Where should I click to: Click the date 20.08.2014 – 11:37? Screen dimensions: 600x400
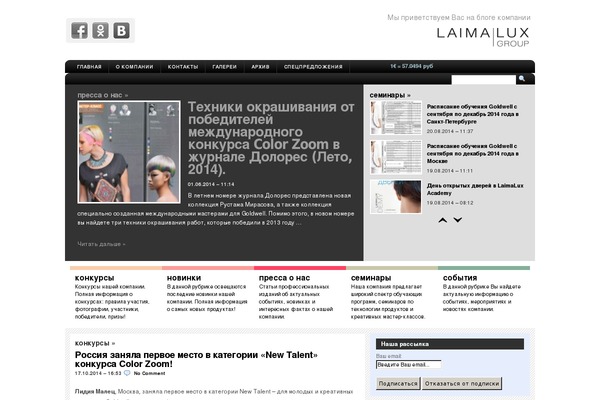tap(450, 131)
